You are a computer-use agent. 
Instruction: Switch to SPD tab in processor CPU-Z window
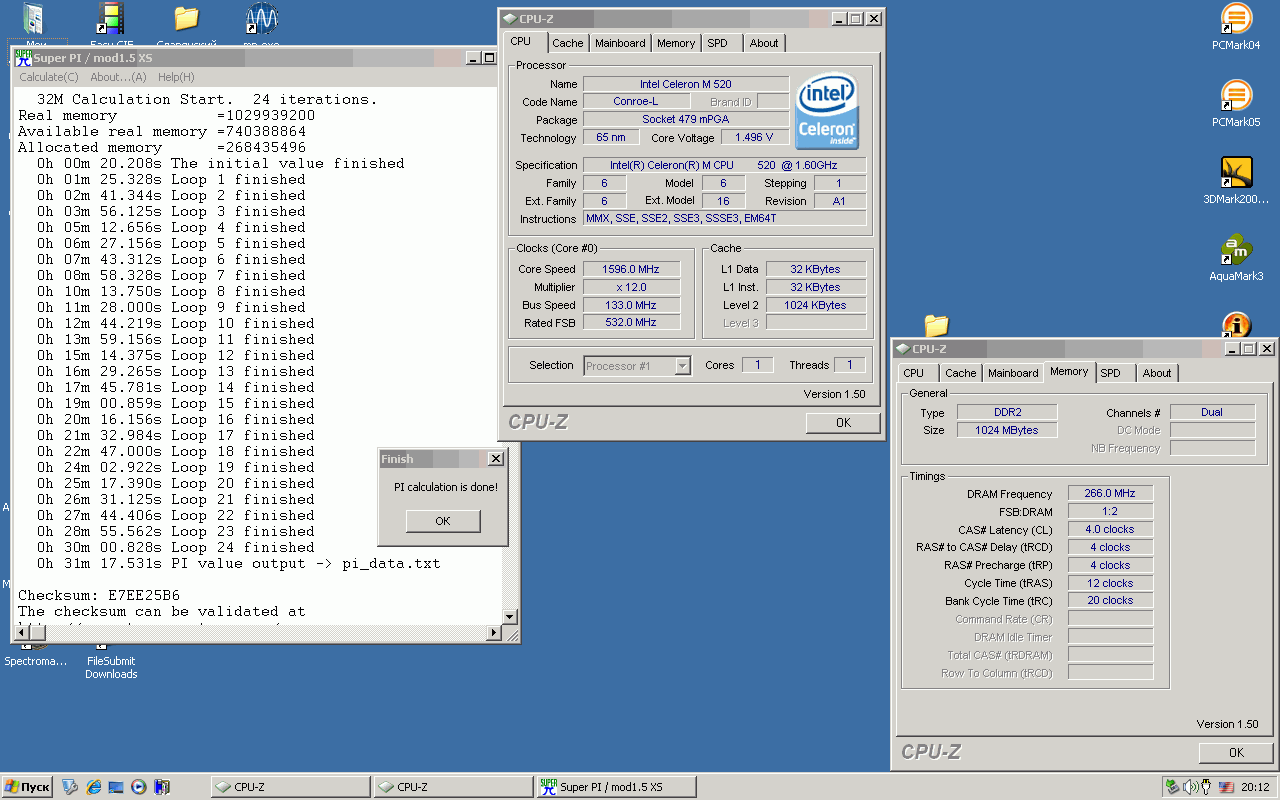717,43
